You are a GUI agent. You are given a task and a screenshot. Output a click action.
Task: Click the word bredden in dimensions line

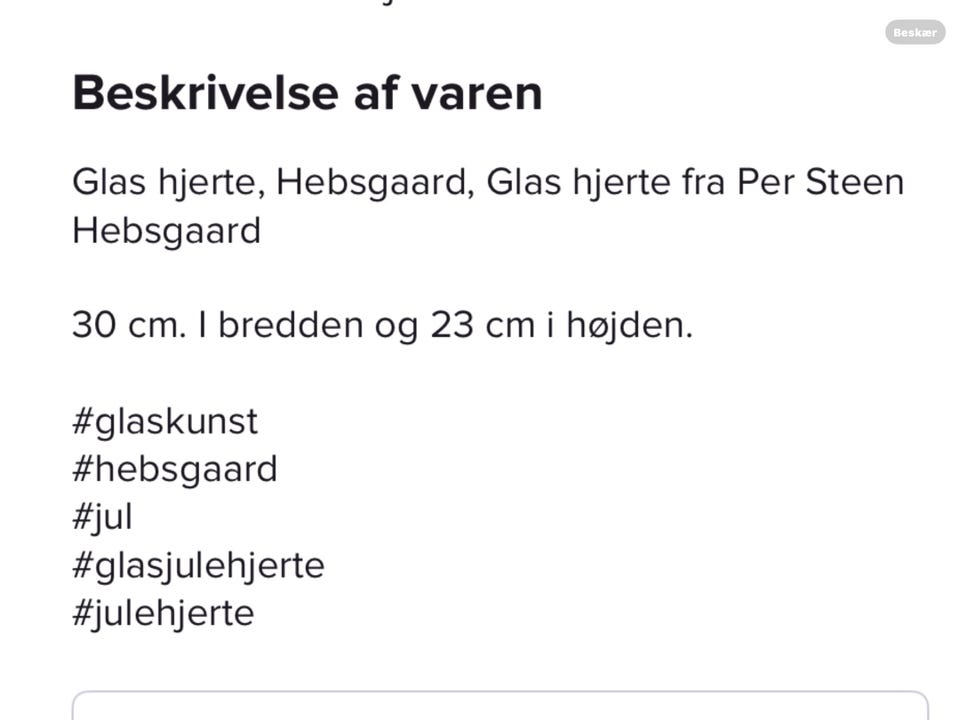point(291,324)
